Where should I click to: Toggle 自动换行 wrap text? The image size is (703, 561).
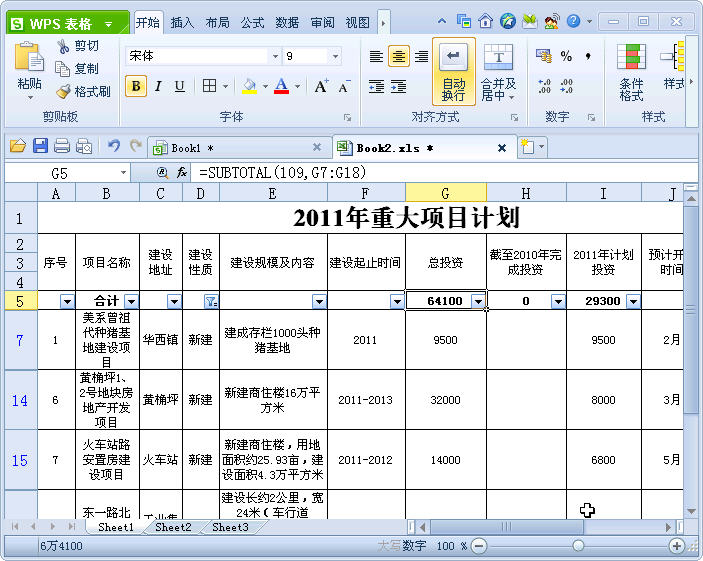(x=453, y=72)
